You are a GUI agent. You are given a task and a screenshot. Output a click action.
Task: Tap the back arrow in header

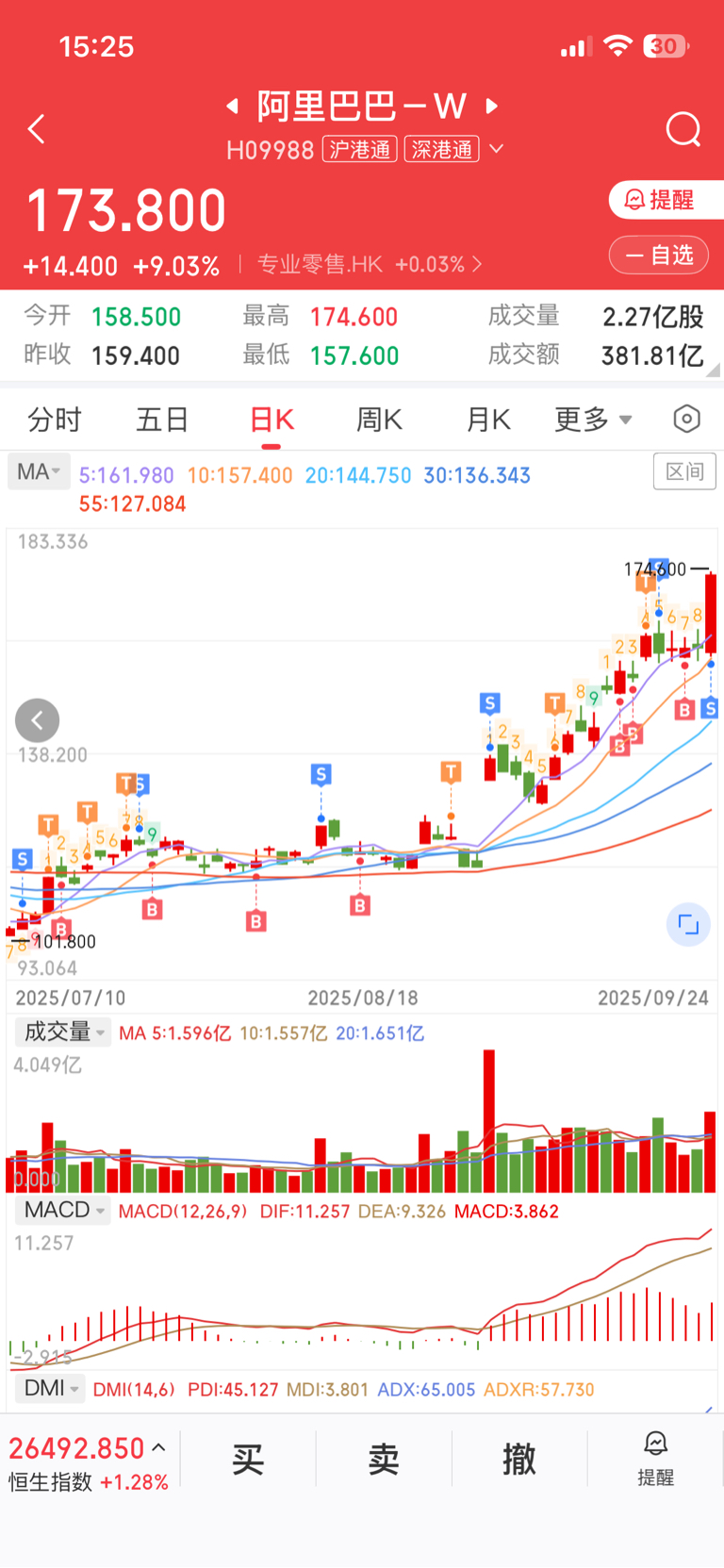pos(37,129)
